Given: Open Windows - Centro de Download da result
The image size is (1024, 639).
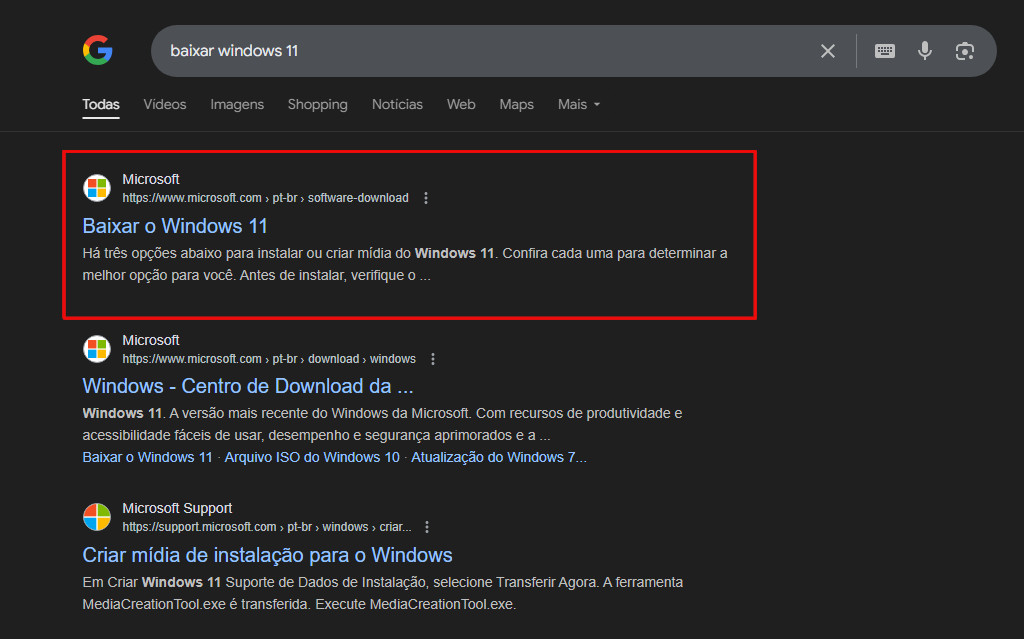Looking at the screenshot, I should (x=248, y=386).
